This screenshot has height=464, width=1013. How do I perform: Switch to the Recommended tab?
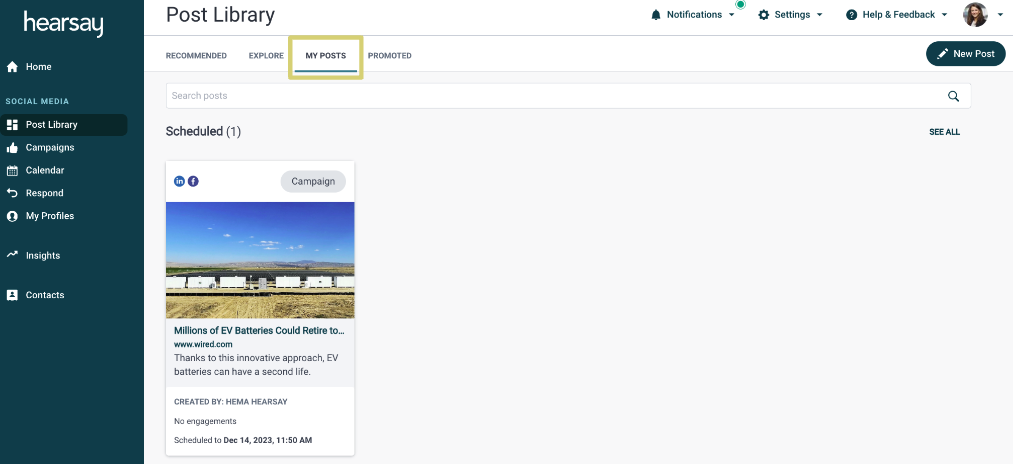(x=196, y=56)
